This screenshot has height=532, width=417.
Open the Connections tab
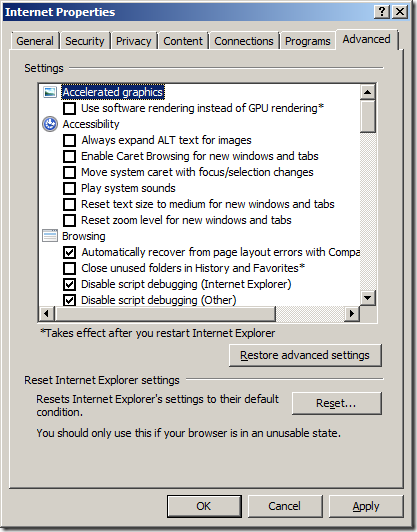click(x=244, y=41)
